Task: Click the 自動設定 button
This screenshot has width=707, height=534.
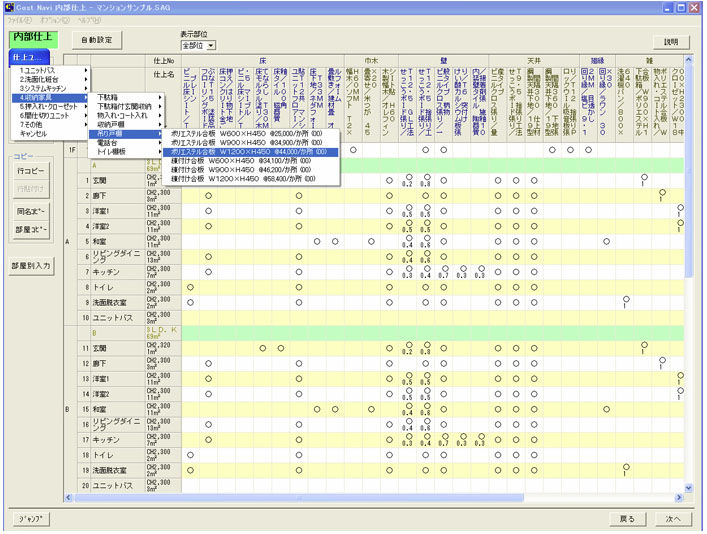Action: click(x=97, y=40)
